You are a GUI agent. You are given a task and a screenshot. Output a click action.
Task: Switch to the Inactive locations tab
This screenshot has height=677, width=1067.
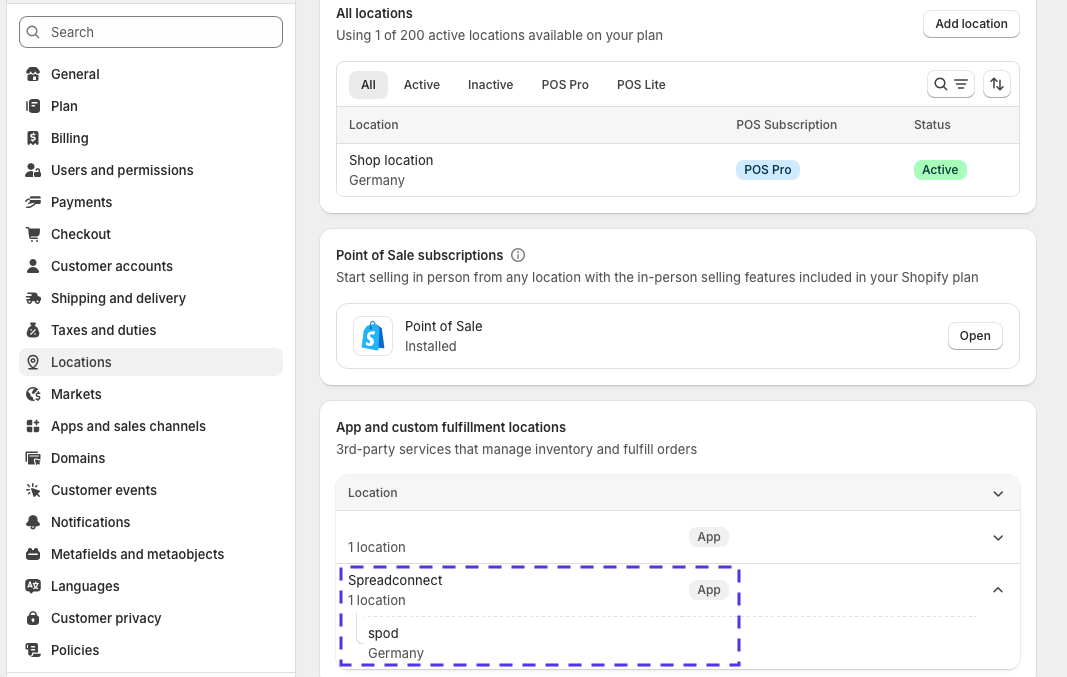click(490, 84)
